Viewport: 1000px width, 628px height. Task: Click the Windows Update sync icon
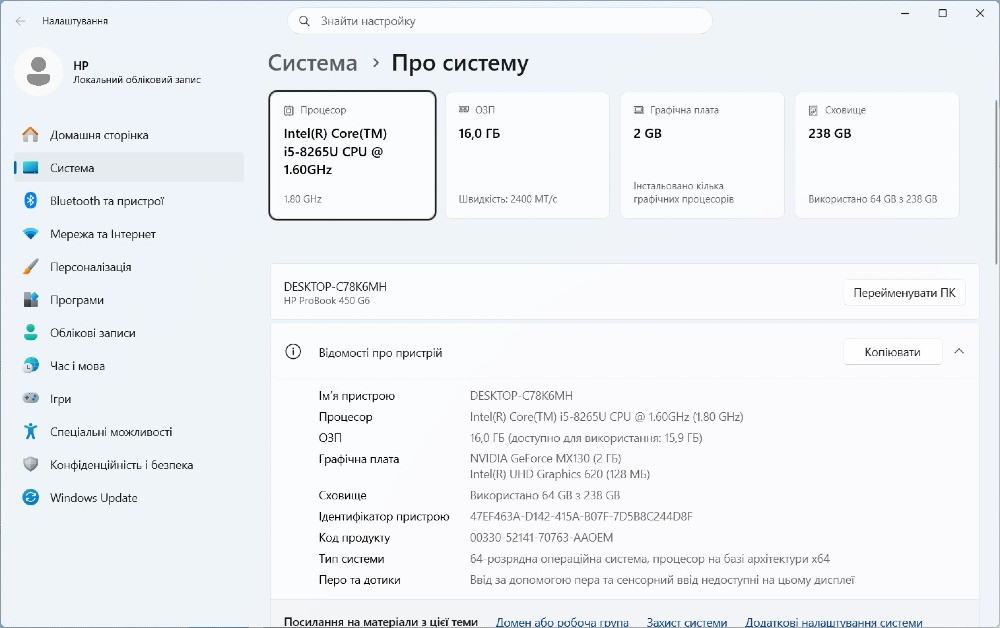[30, 497]
